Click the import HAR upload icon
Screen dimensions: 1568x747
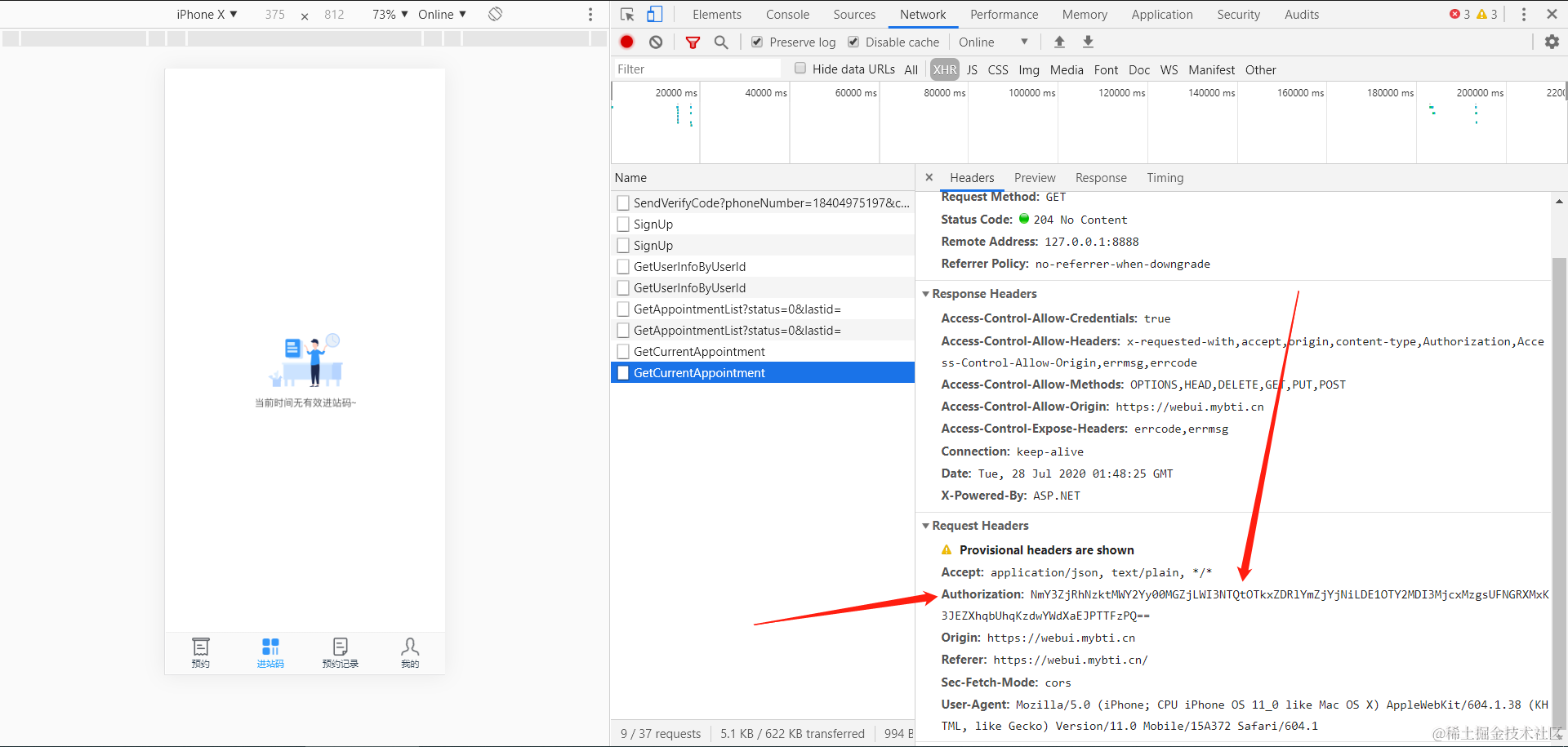(1059, 42)
